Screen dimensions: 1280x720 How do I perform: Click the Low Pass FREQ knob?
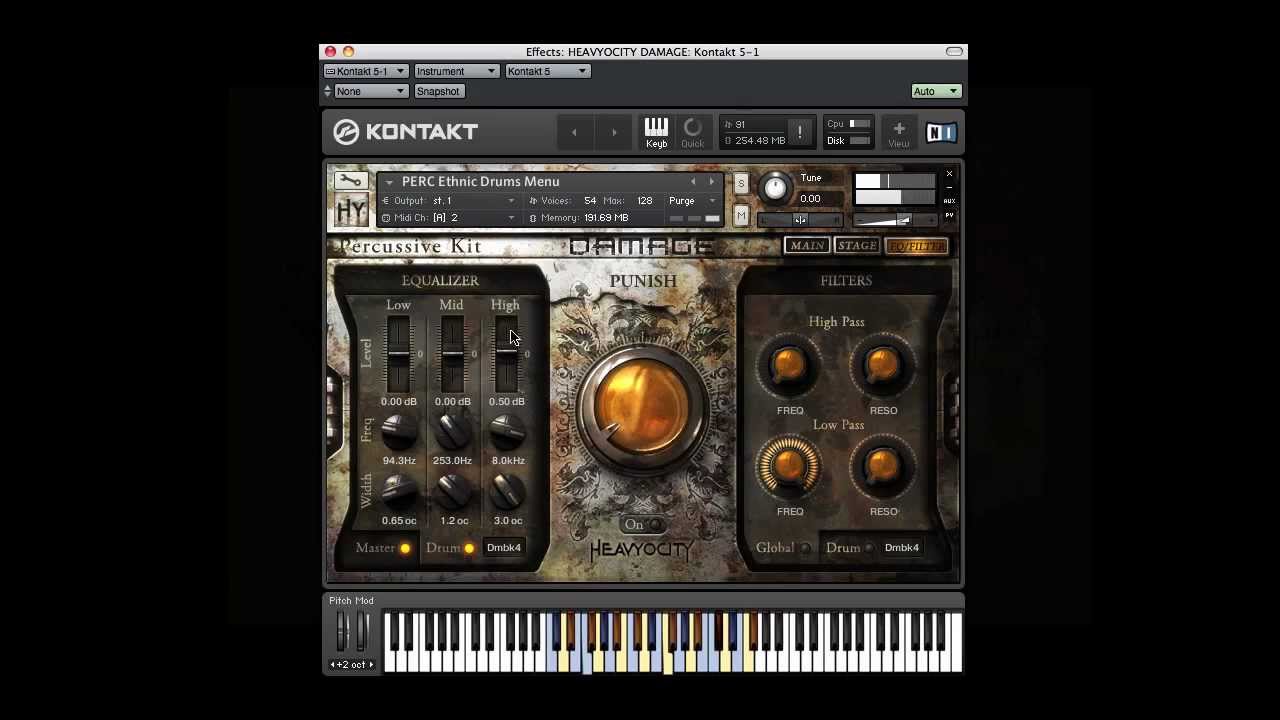click(789, 466)
